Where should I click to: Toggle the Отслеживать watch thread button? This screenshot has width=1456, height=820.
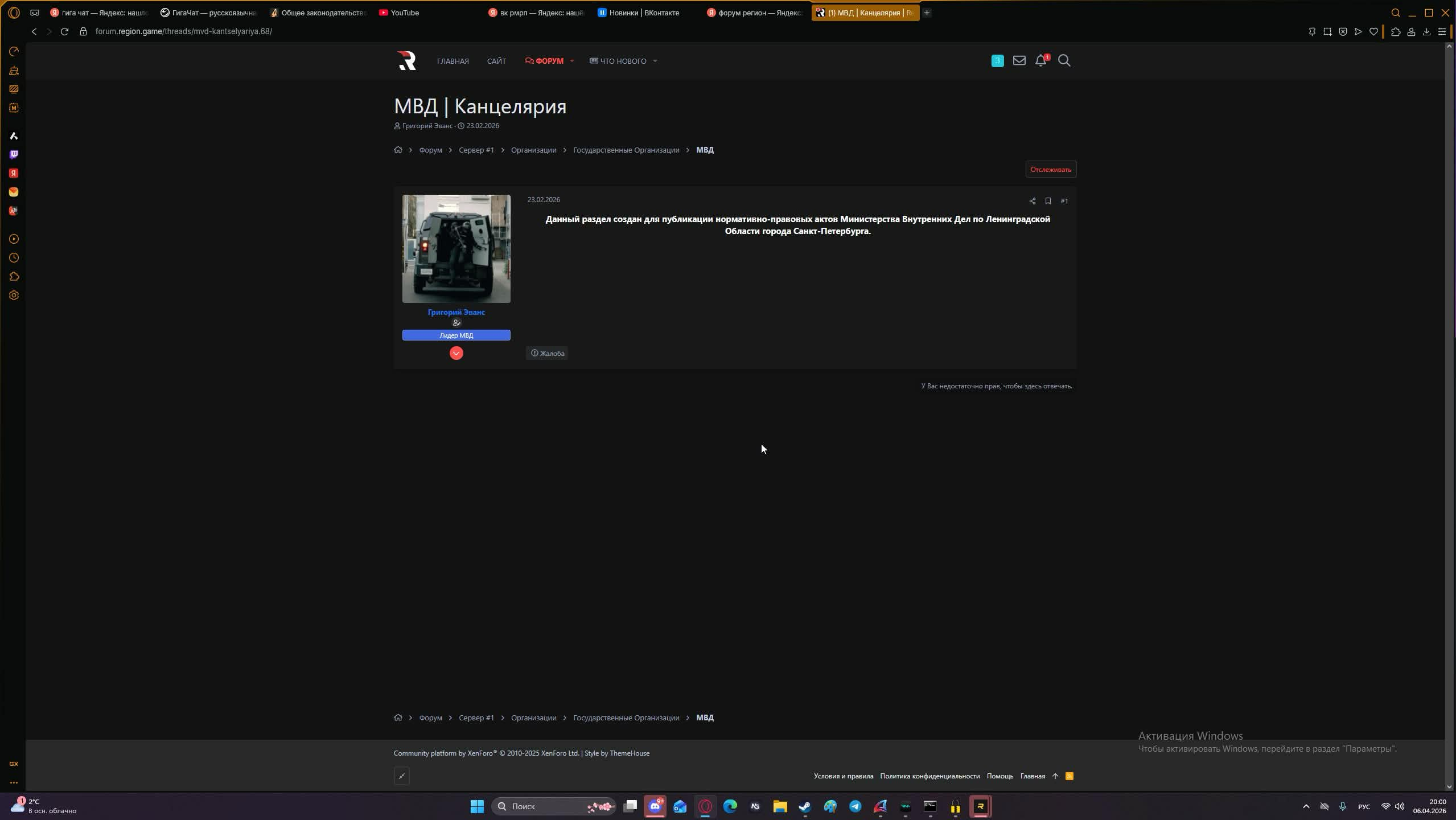tap(1050, 170)
